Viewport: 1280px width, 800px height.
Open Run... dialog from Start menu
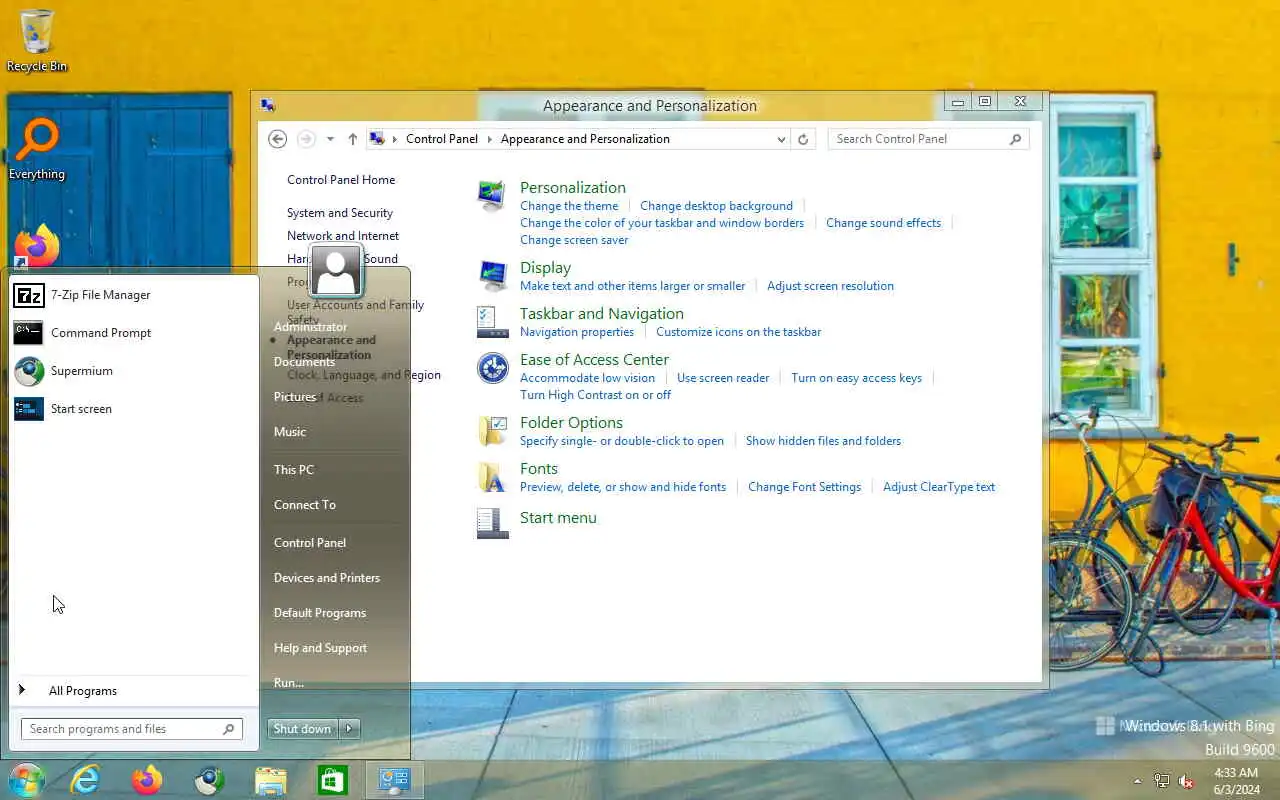(289, 683)
